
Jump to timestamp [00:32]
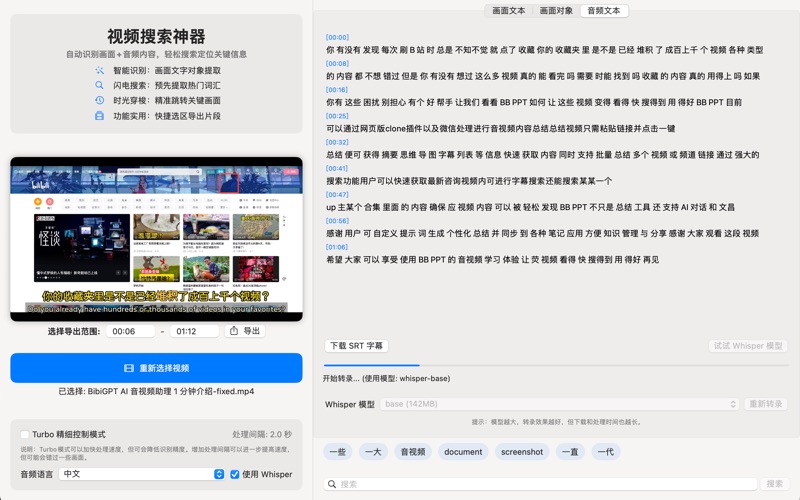[x=337, y=142]
